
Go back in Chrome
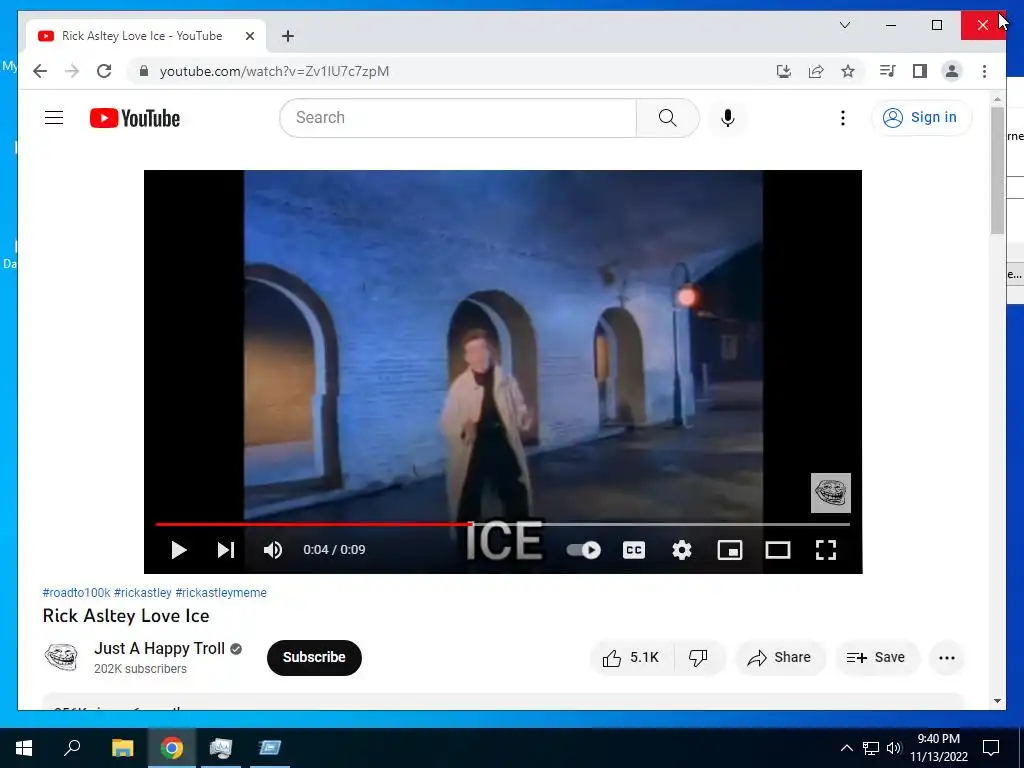40,71
